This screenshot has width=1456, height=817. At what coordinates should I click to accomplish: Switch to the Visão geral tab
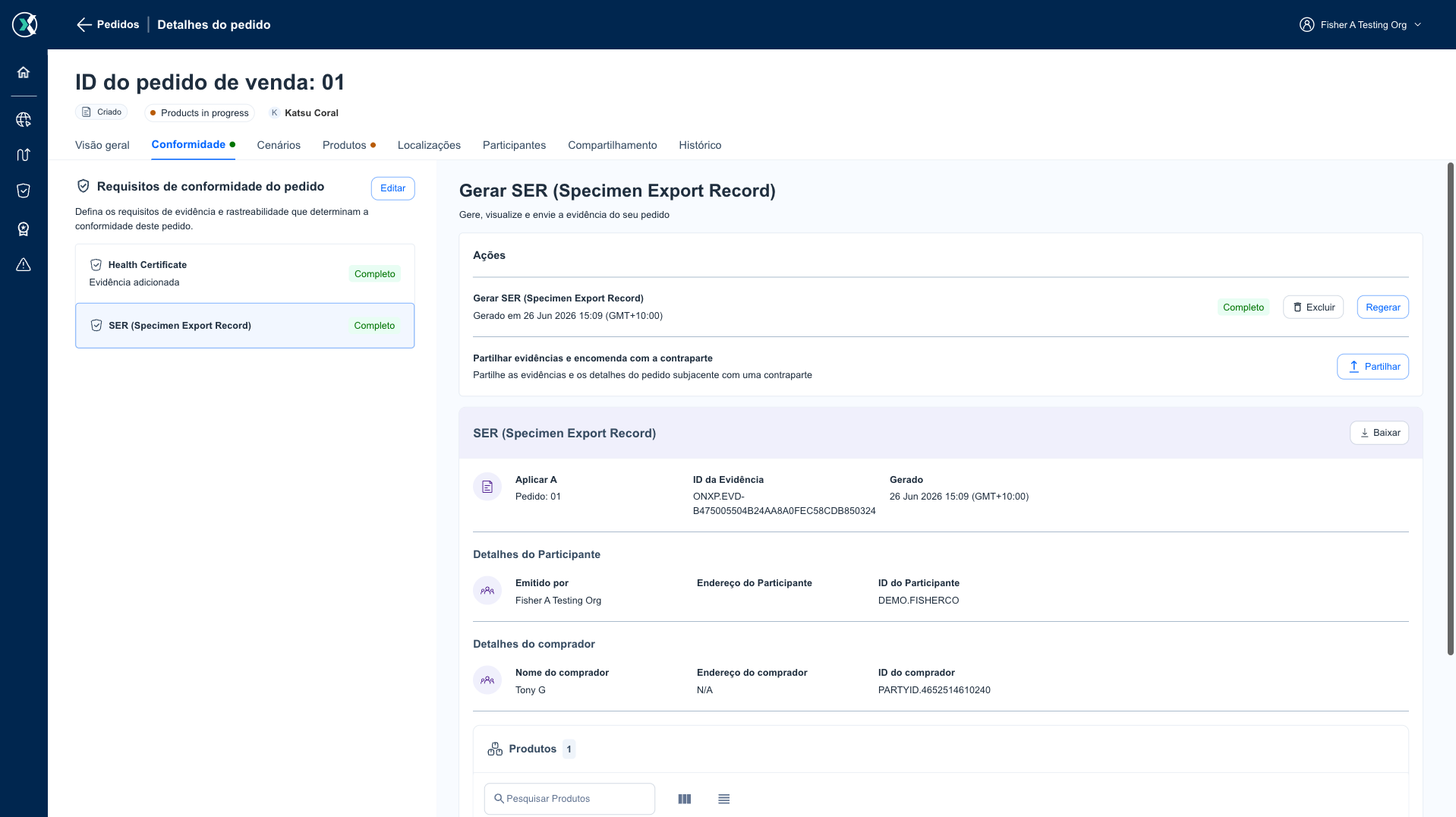coord(102,145)
